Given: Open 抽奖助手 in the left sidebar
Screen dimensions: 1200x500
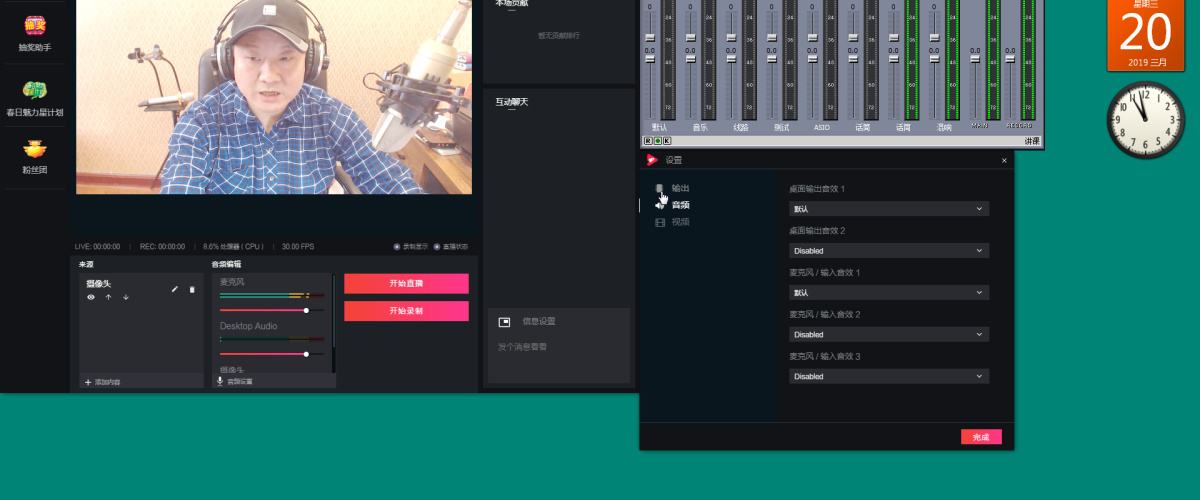Looking at the screenshot, I should pyautogui.click(x=35, y=32).
